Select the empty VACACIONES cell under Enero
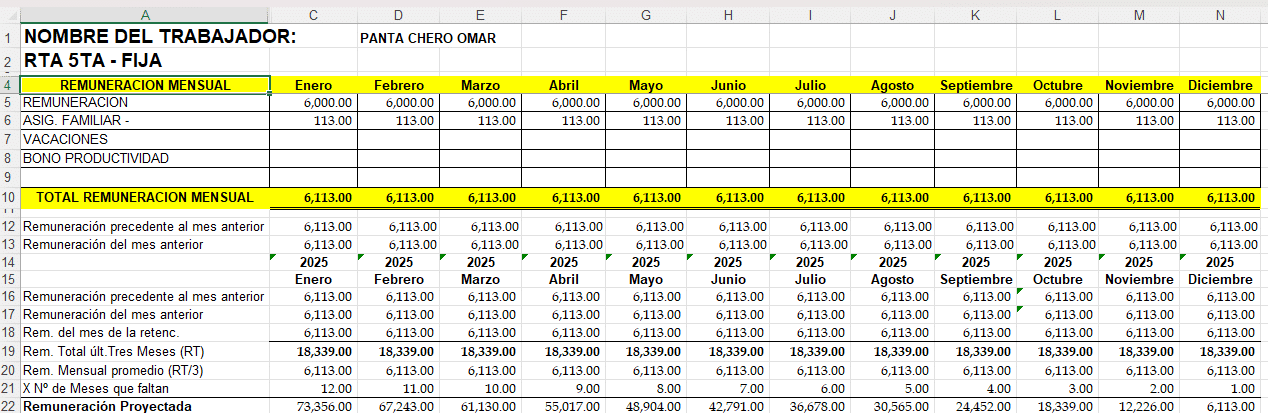Viewport: 1268px width, 413px height. click(x=314, y=139)
